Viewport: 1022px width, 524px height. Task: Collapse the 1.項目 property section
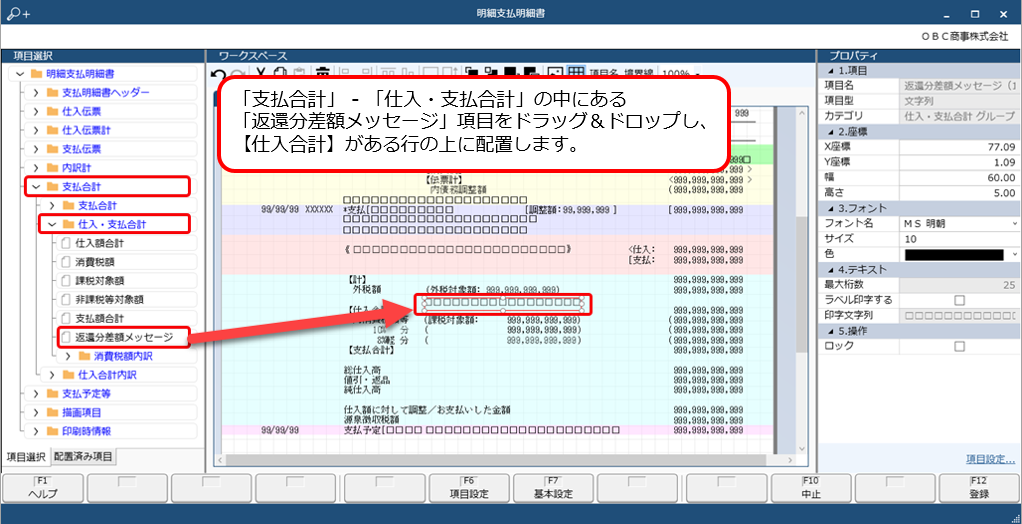pyautogui.click(x=829, y=70)
